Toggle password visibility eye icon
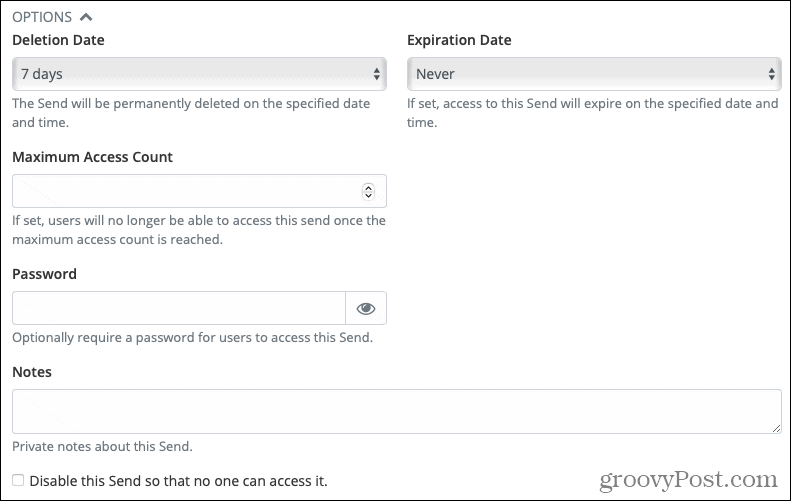 (366, 308)
